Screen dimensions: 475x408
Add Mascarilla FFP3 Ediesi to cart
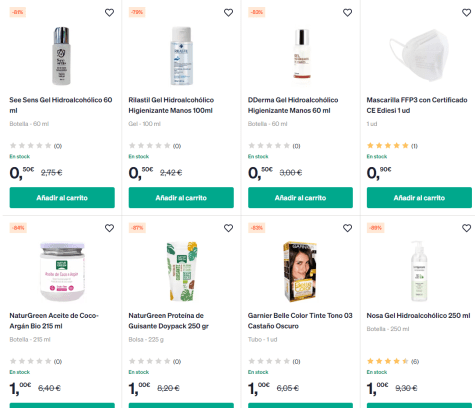coord(419,198)
